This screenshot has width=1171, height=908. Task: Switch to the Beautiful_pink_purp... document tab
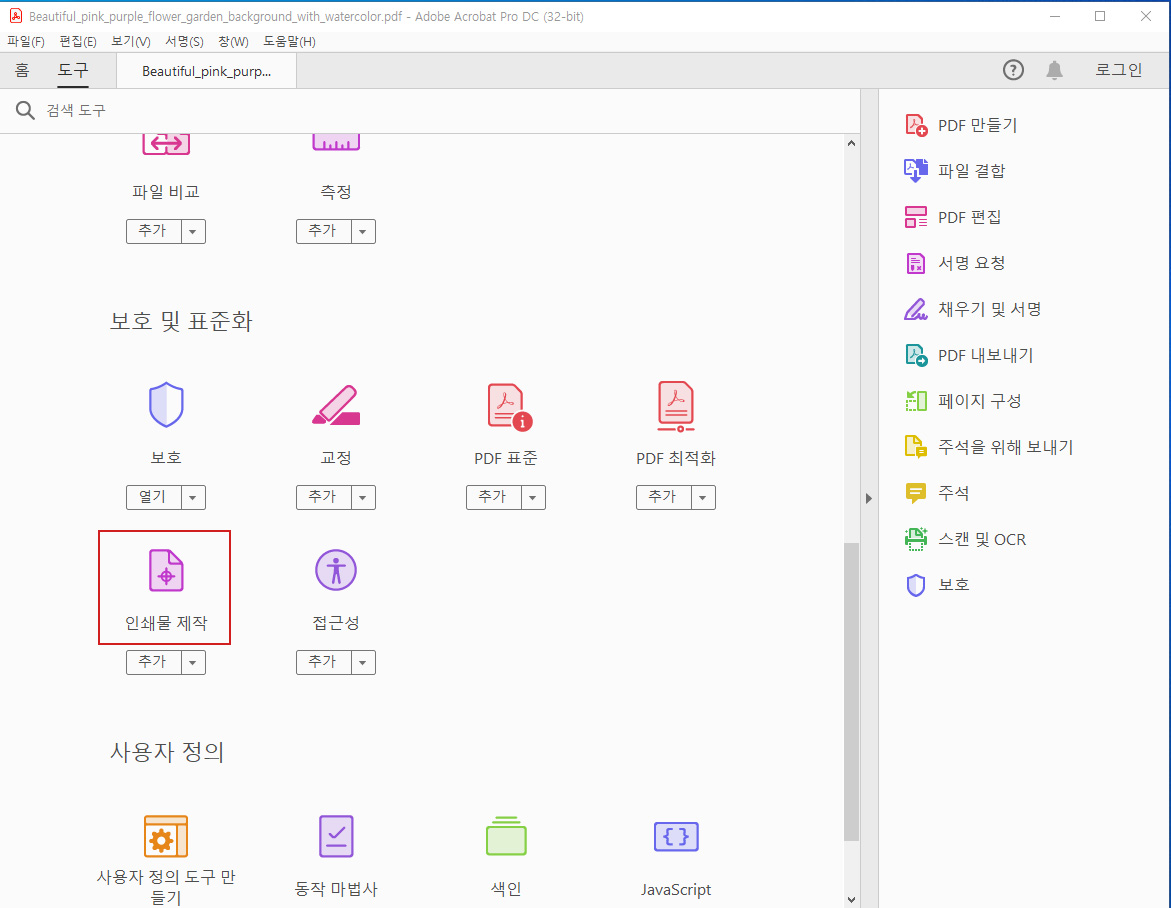tap(206, 71)
